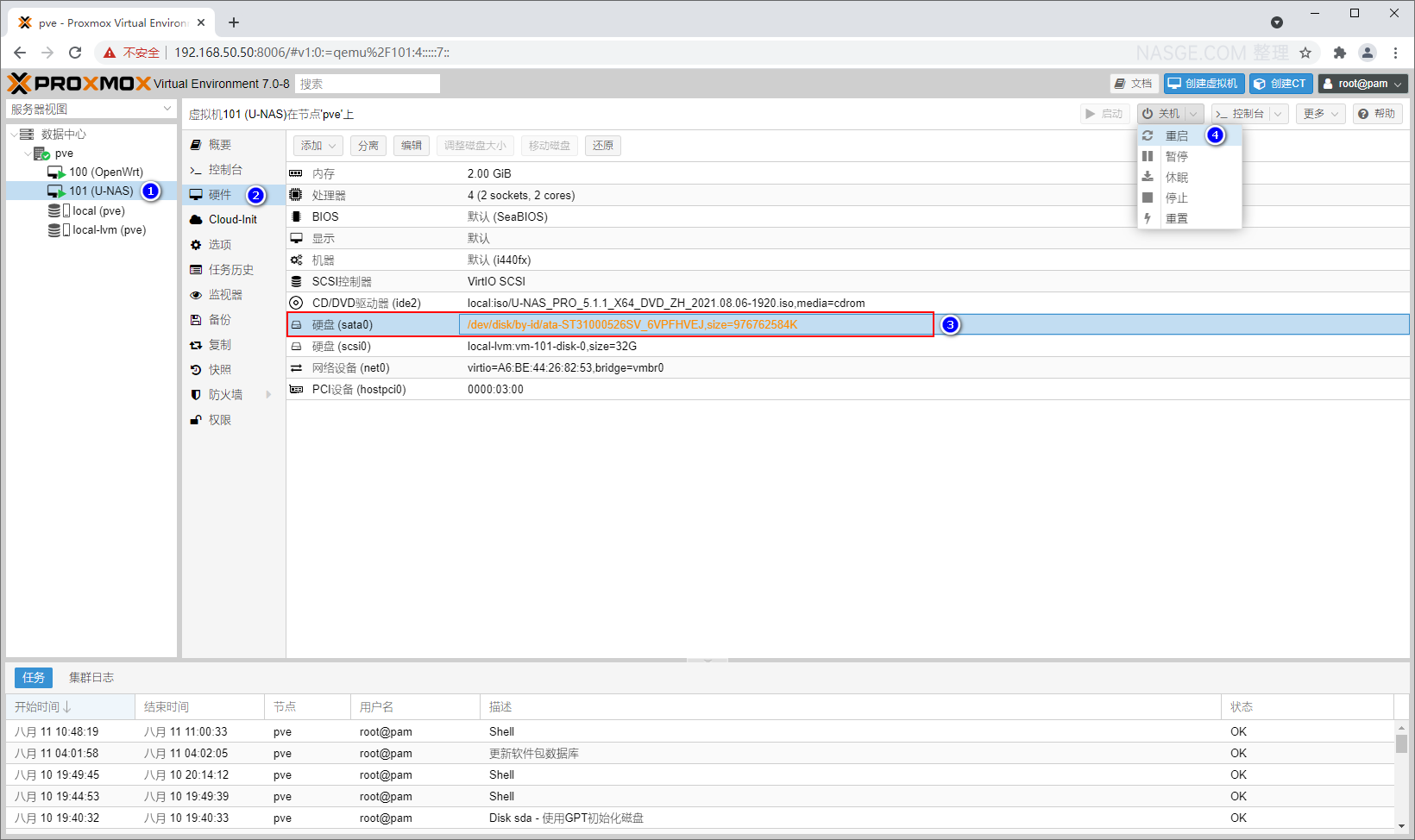Open the 复制 replication section
1415x840 pixels.
point(233,345)
